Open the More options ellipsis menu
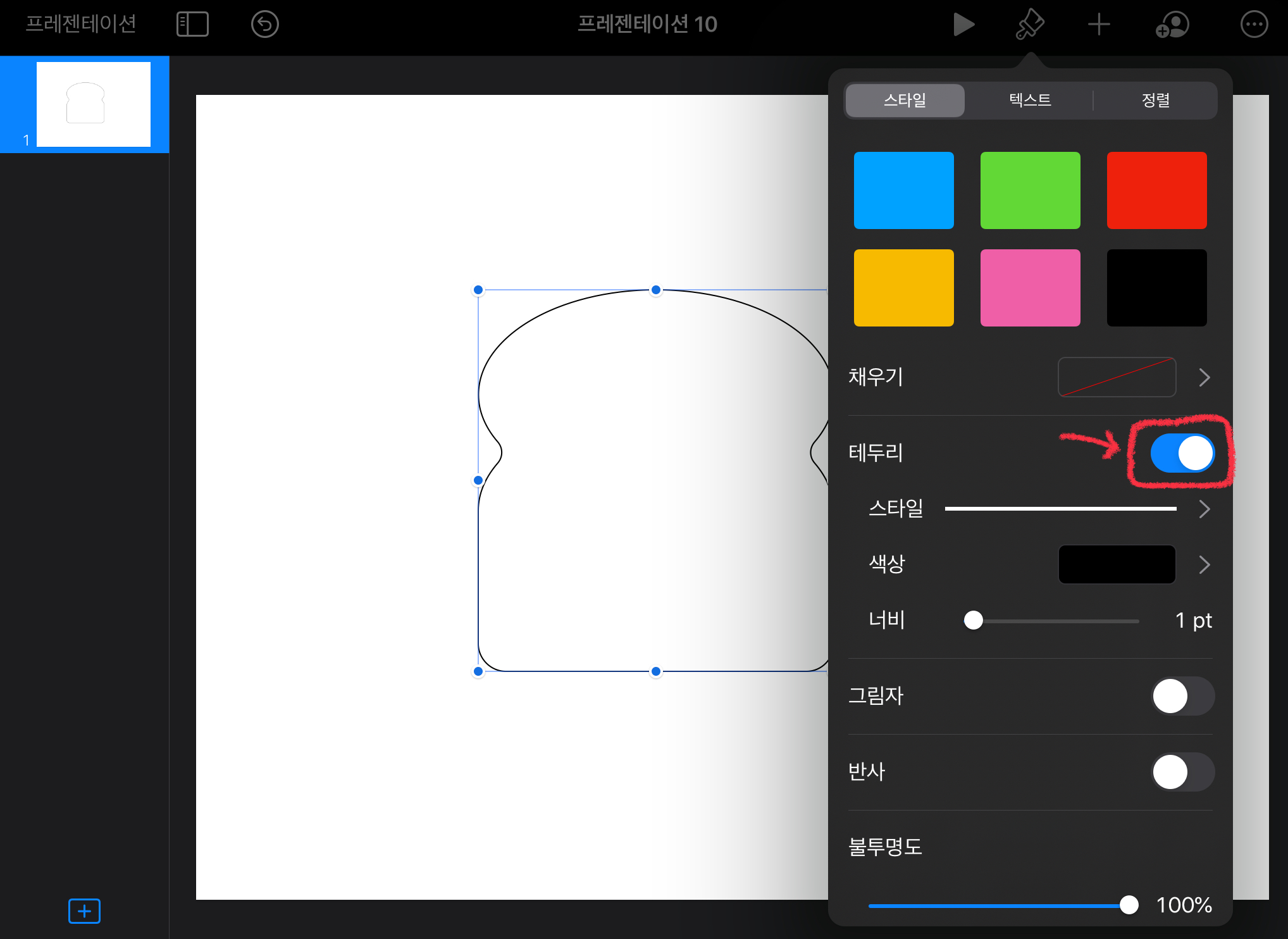Screen dimensions: 1288x939 [1254, 25]
